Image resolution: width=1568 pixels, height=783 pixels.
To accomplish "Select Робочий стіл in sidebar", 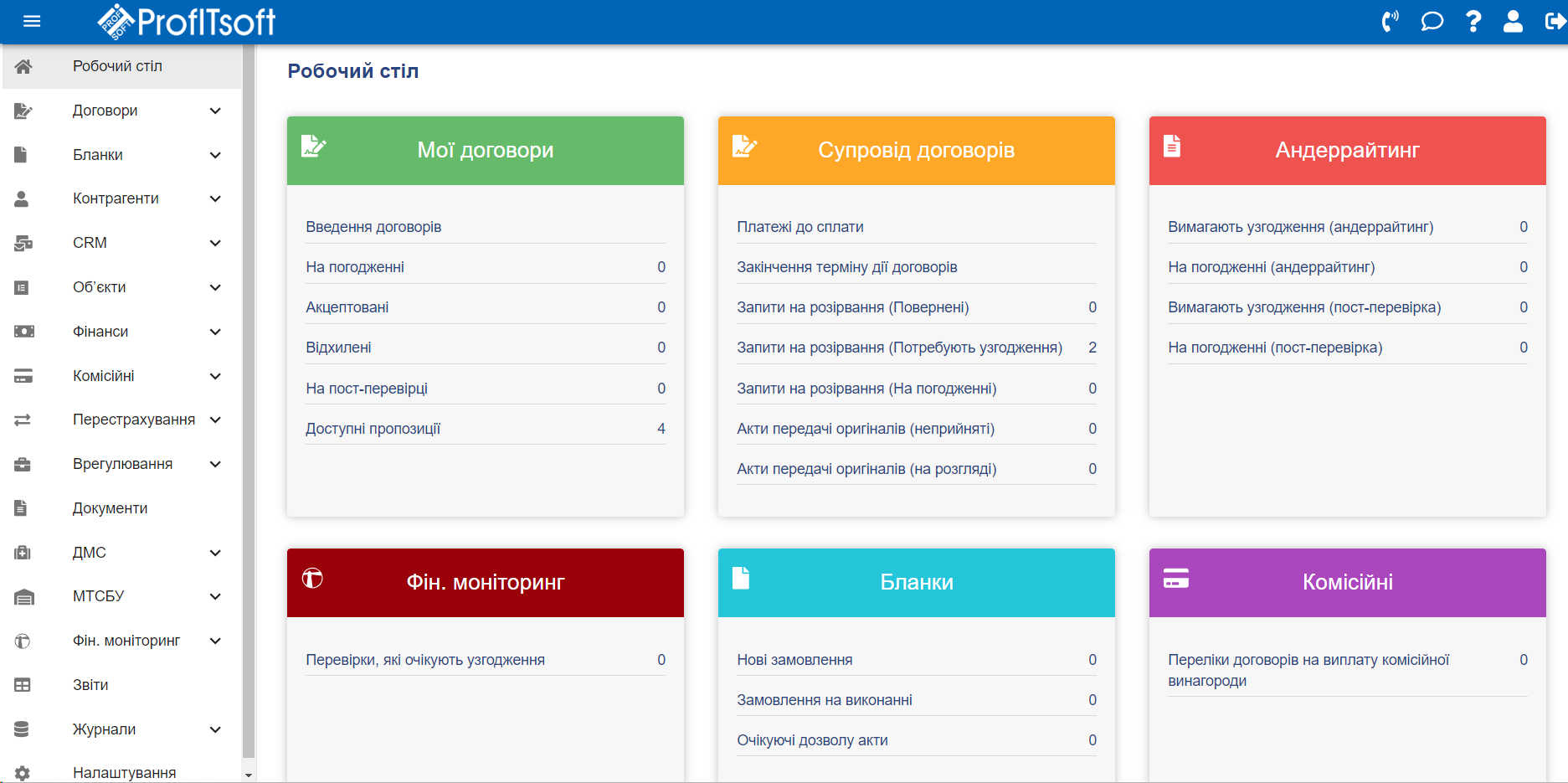I will point(117,66).
